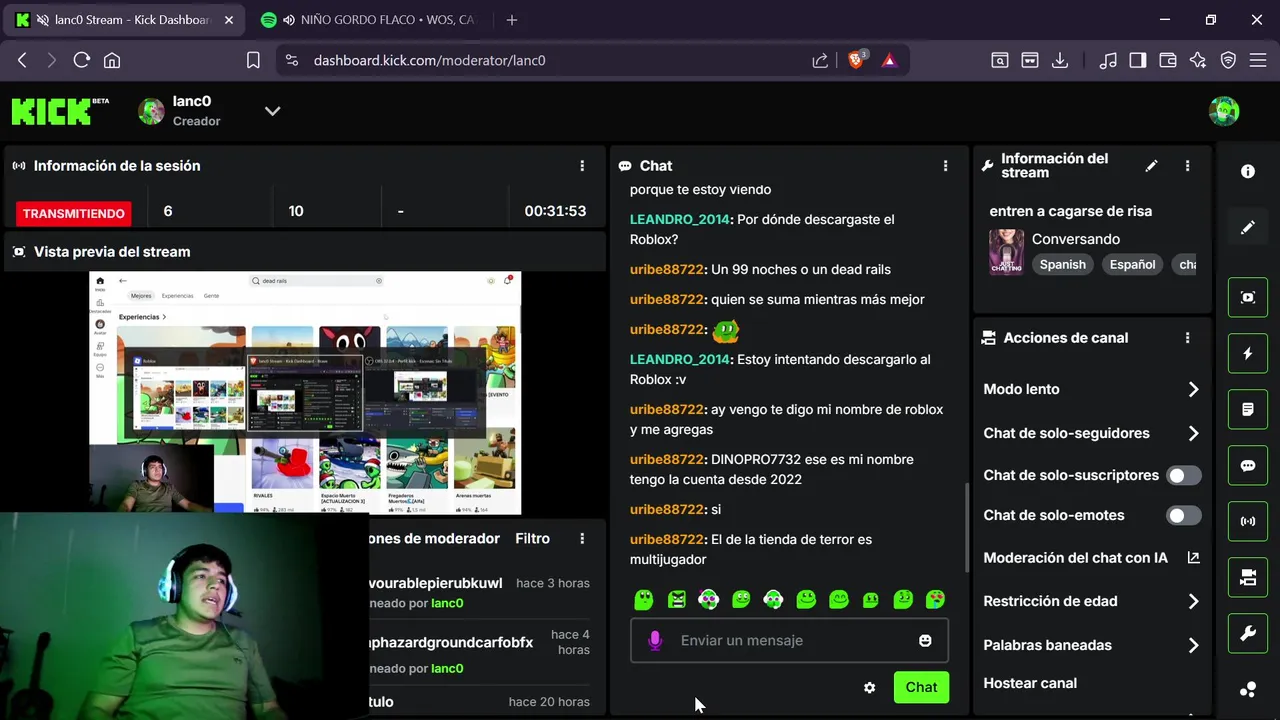Insert the last emote with red hearts
This screenshot has width=1280, height=720.
(x=935, y=600)
